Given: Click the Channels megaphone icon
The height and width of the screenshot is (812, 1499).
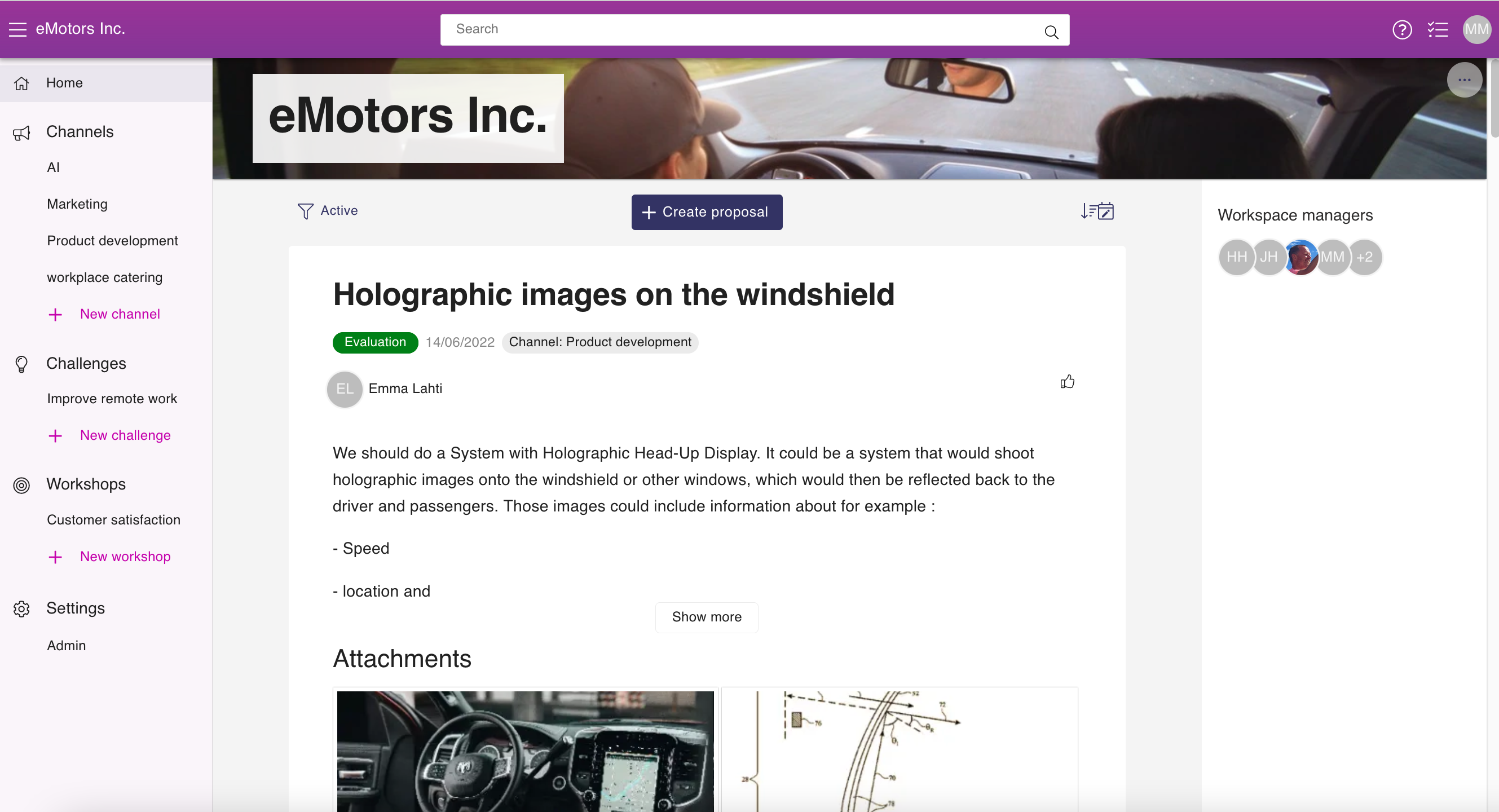Looking at the screenshot, I should [21, 133].
